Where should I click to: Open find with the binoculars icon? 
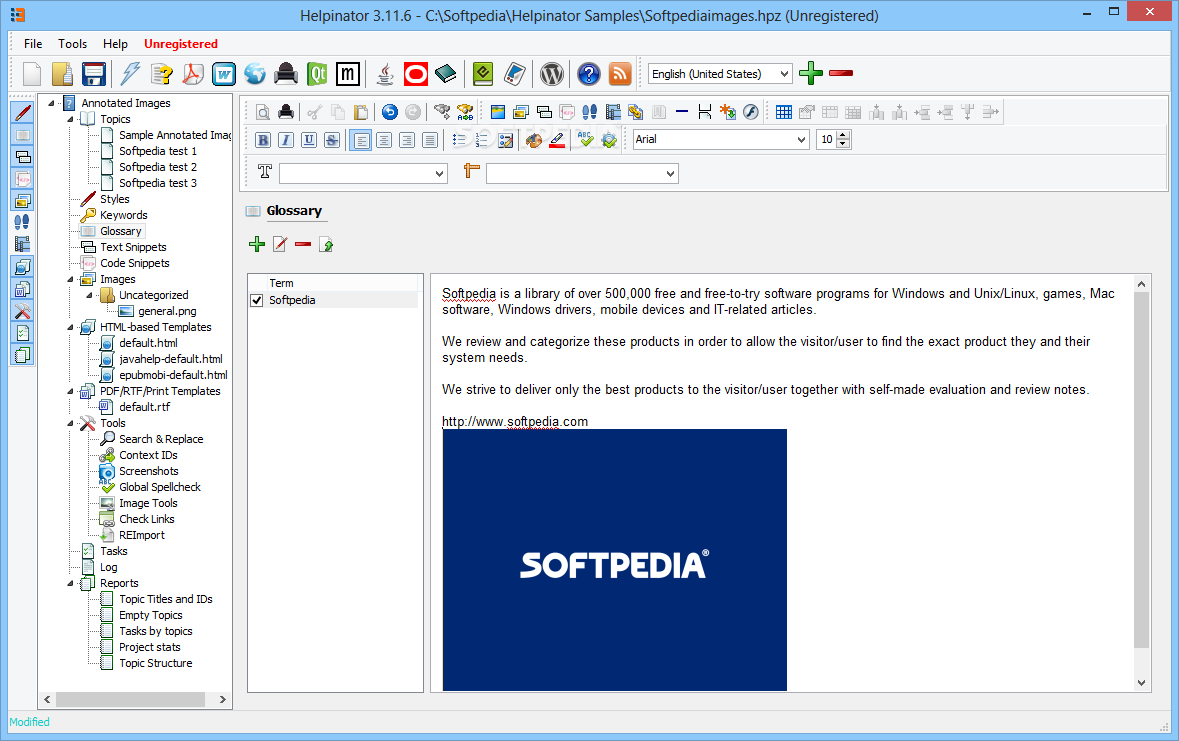442,112
